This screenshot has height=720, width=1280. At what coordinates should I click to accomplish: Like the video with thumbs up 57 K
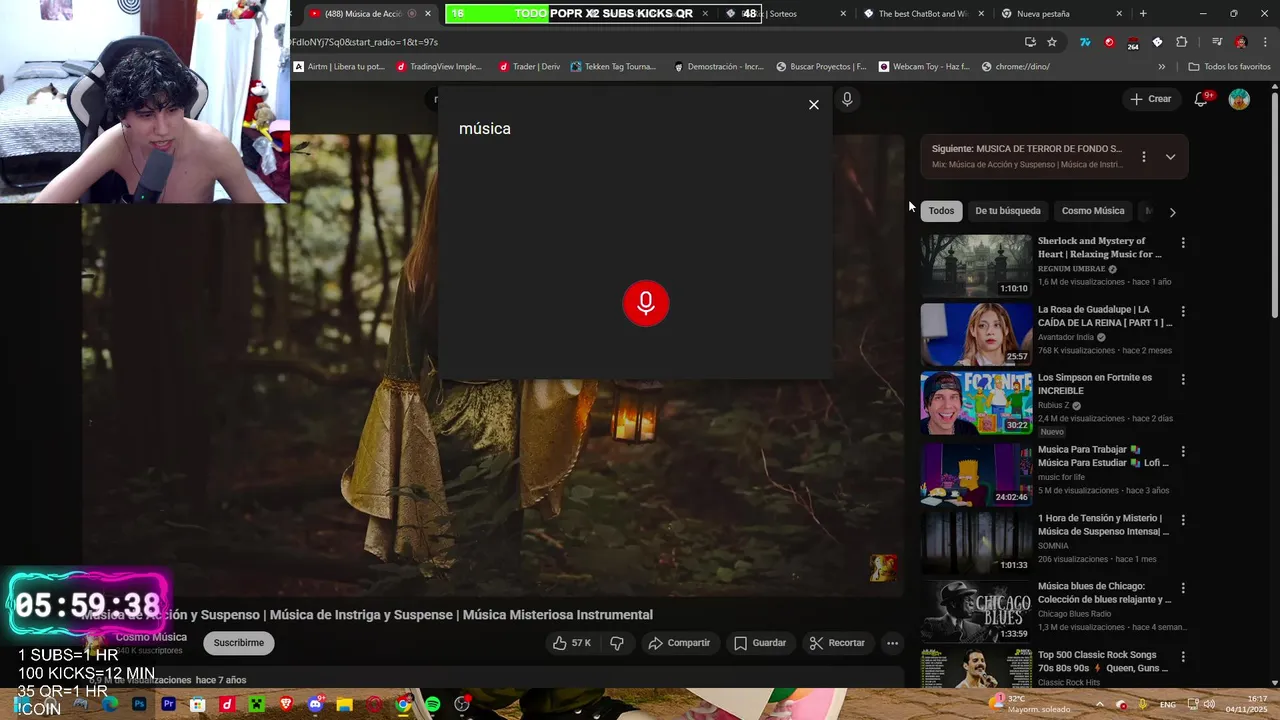(572, 643)
